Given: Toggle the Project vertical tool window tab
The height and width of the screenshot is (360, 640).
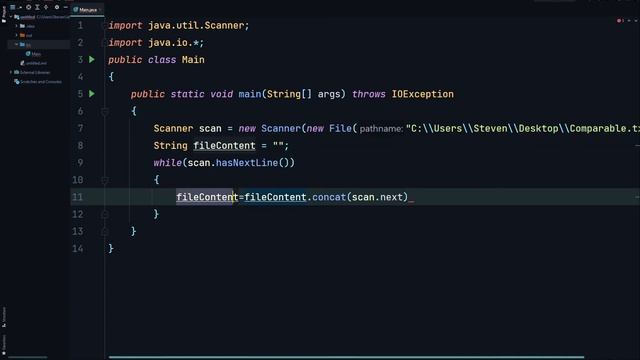Looking at the screenshot, I should pos(4,14).
